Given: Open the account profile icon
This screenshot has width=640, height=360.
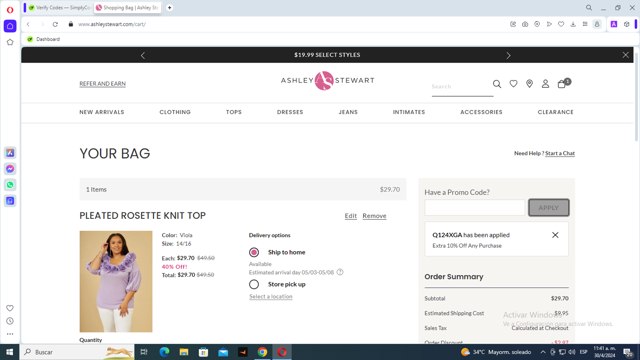Looking at the screenshot, I should [x=545, y=84].
